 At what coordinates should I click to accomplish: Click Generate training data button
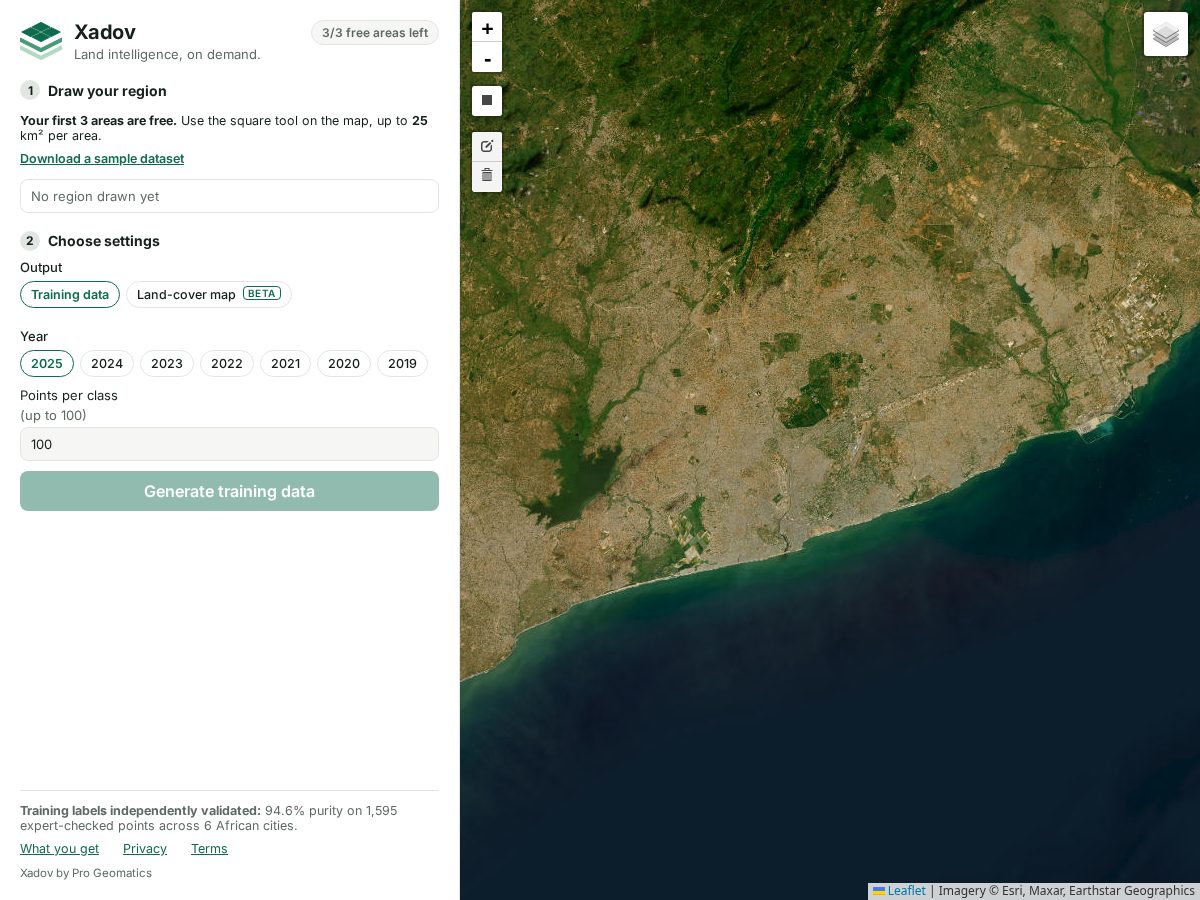click(x=229, y=491)
